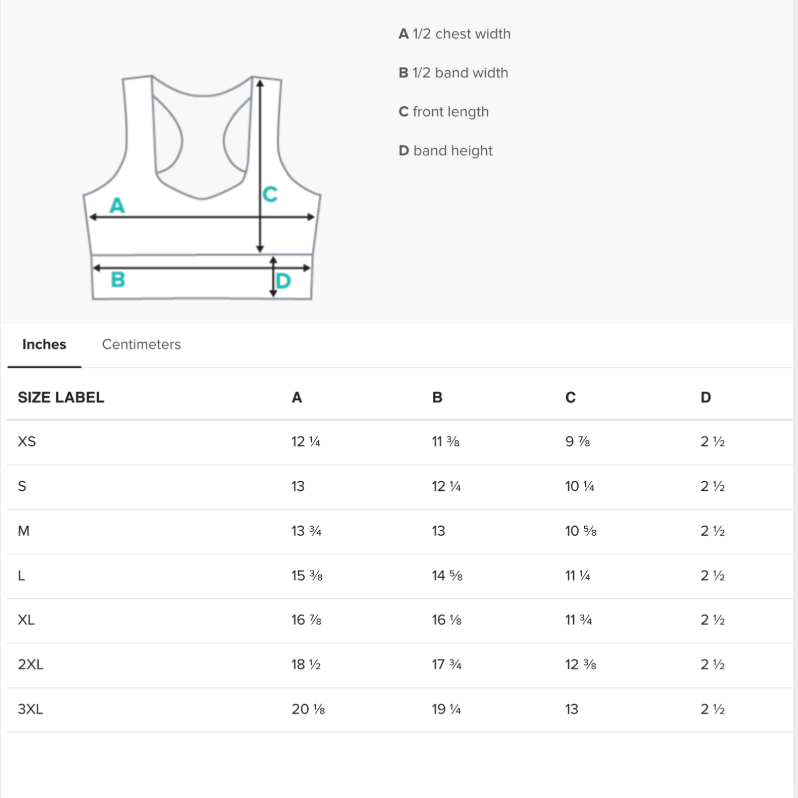
Task: Click the M row band width value 13
Action: 438,531
